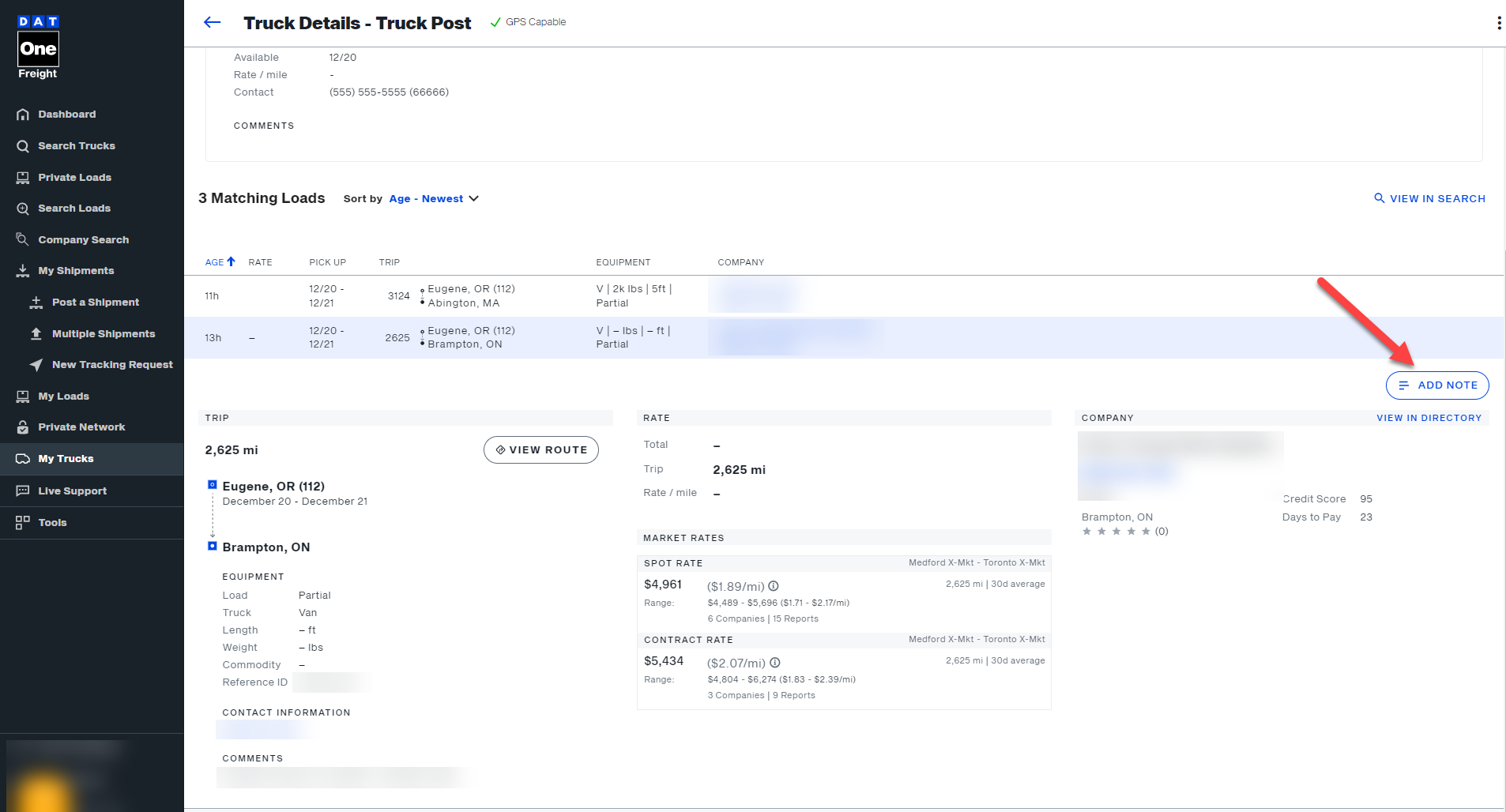The width and height of the screenshot is (1506, 812).
Task: Click the Live Support chat icon
Action: [23, 491]
